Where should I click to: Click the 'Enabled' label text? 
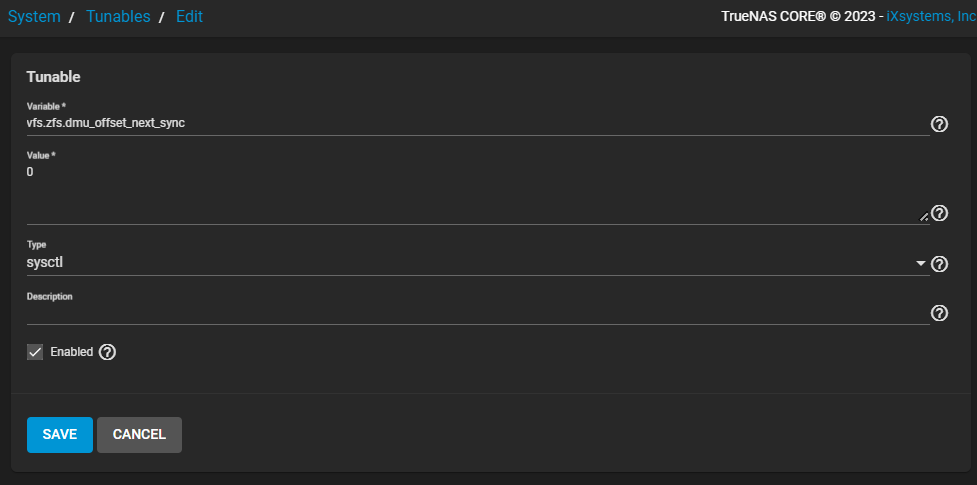pyautogui.click(x=71, y=352)
